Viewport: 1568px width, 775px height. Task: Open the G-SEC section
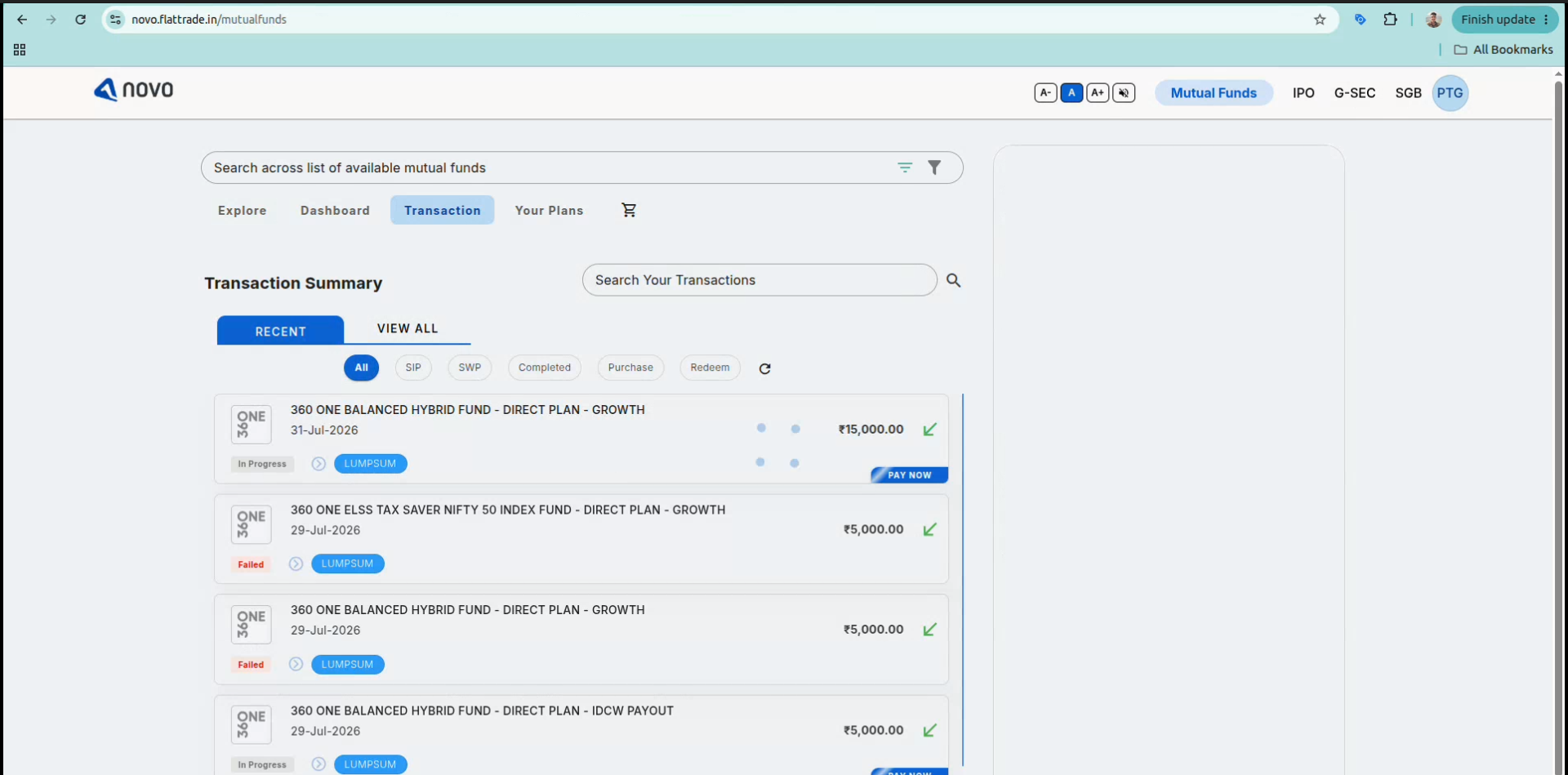[x=1355, y=93]
